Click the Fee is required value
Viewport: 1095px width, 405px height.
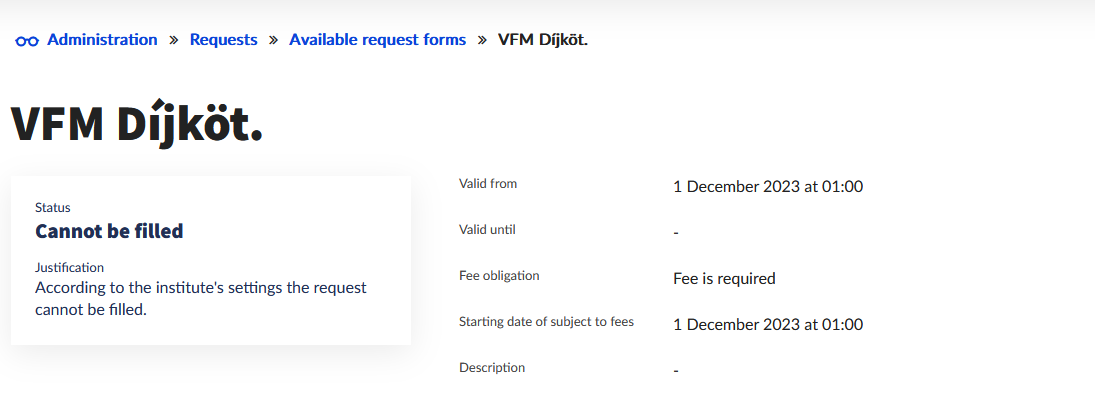[724, 278]
